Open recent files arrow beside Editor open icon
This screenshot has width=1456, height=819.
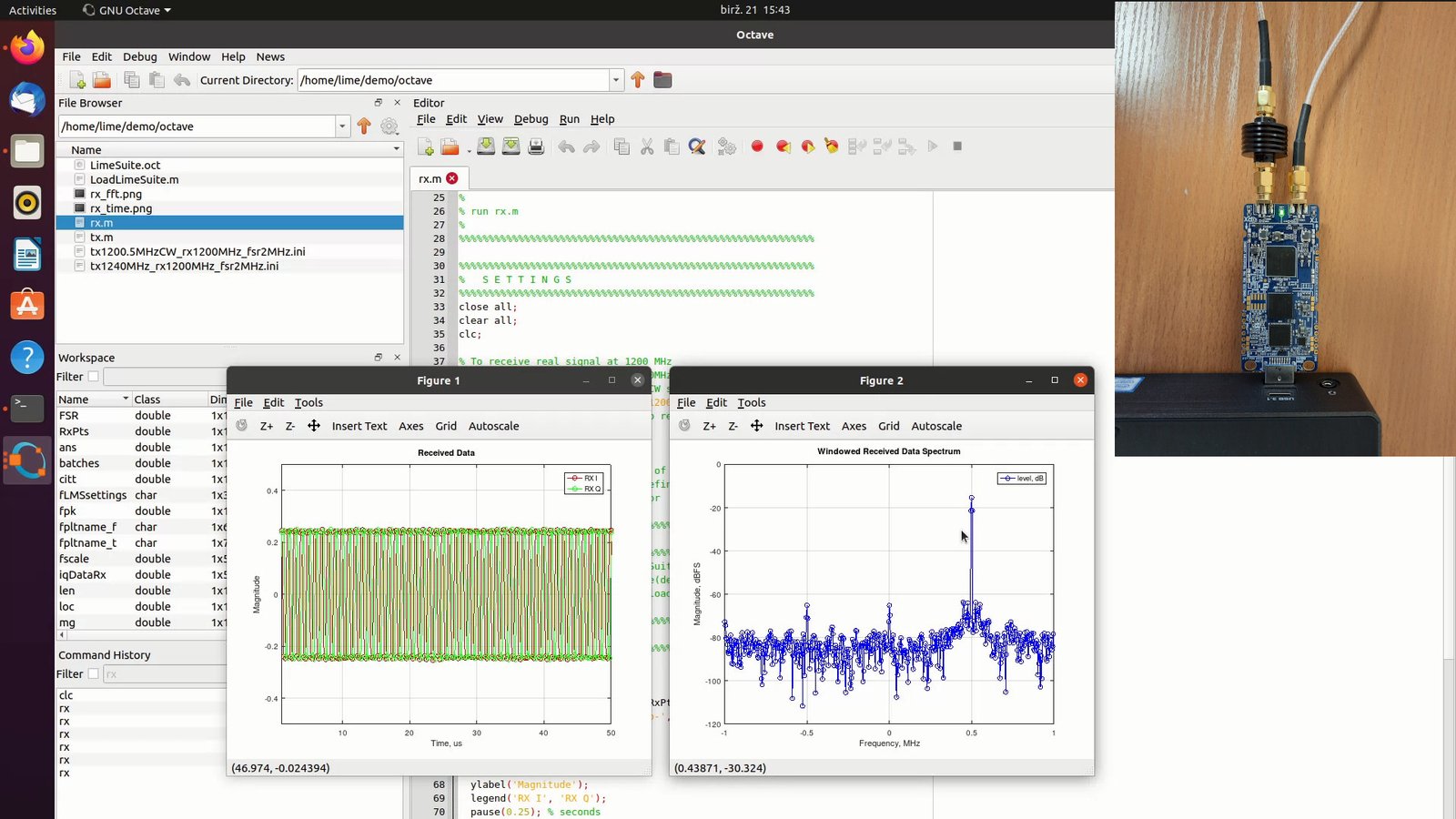tap(470, 150)
